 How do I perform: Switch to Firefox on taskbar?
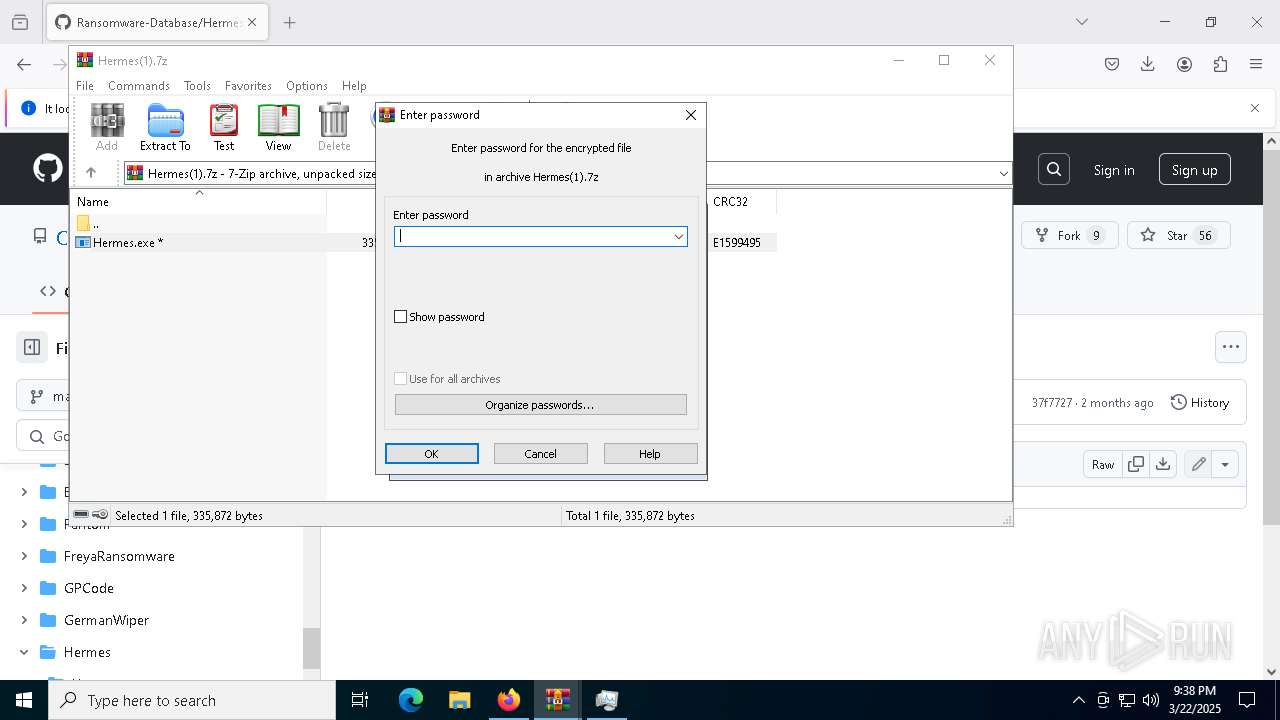point(509,700)
